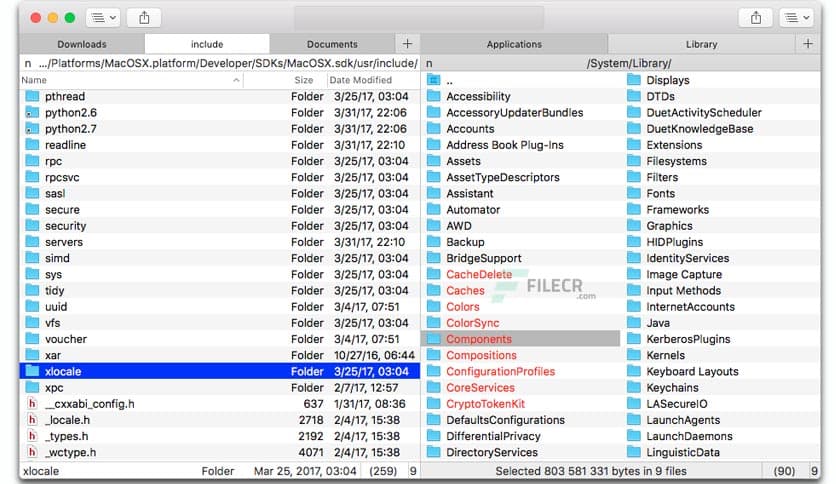Switch to the include tab

pyautogui.click(x=207, y=44)
